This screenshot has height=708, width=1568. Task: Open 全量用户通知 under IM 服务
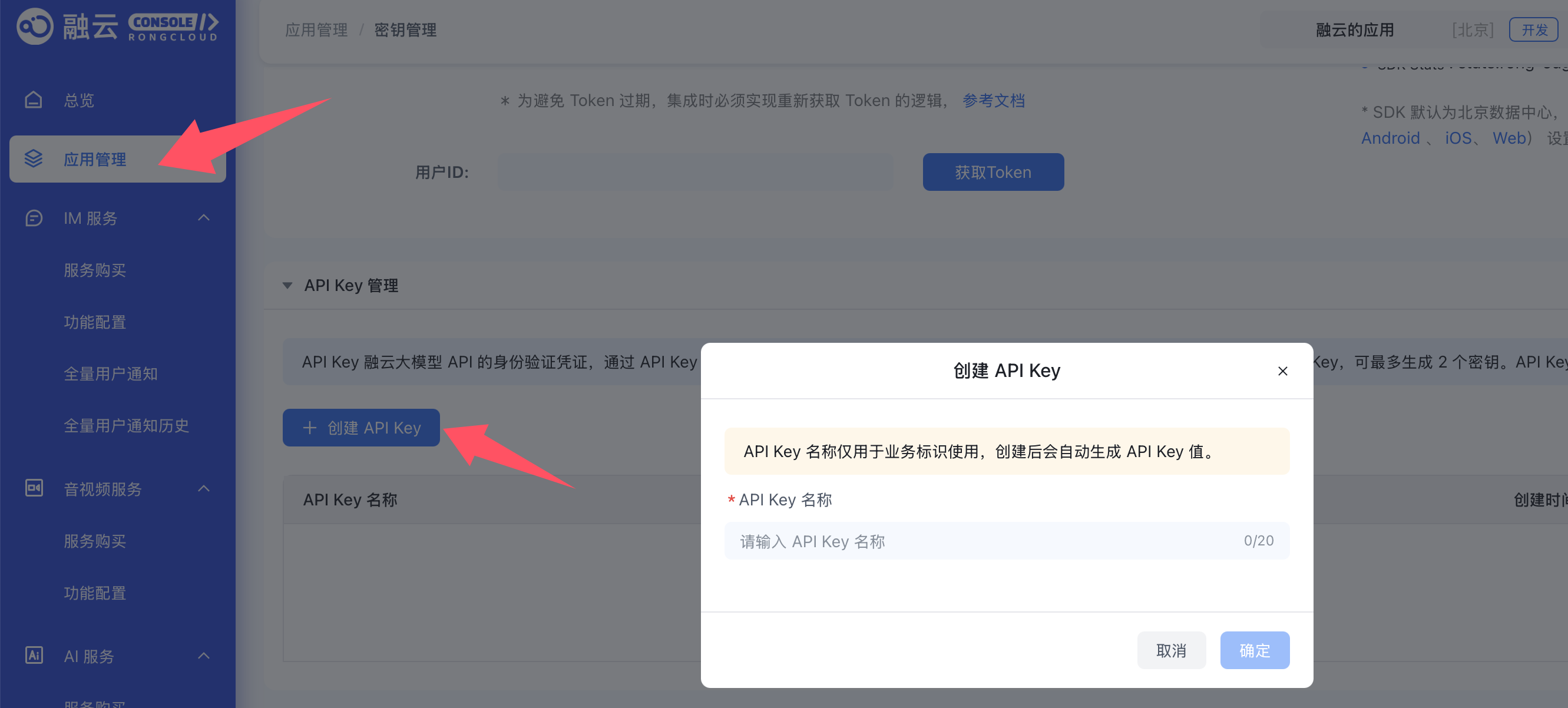coord(110,374)
